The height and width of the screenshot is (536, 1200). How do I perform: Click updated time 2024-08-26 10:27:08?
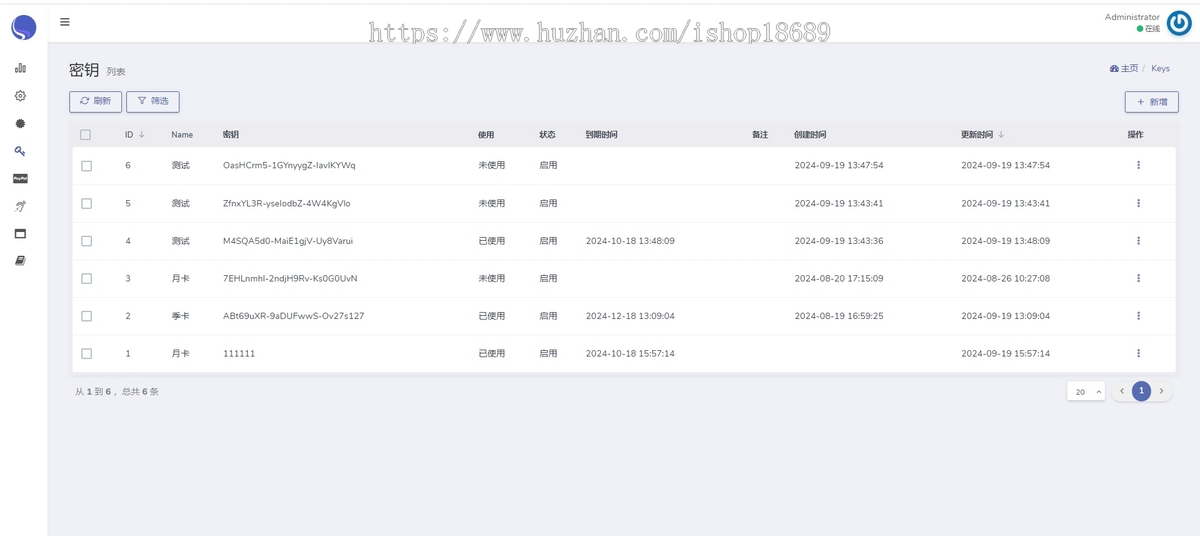(1006, 278)
